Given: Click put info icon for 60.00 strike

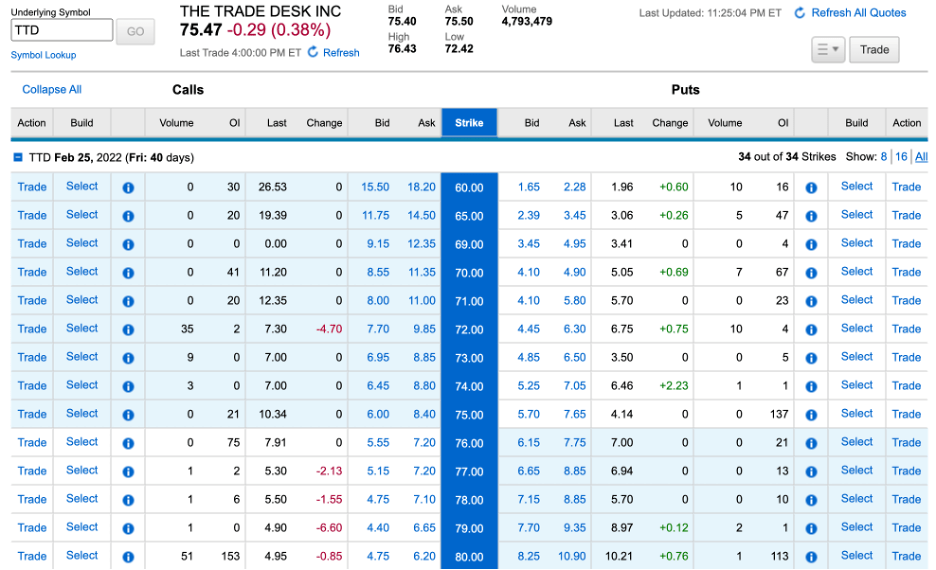Looking at the screenshot, I should [811, 187].
